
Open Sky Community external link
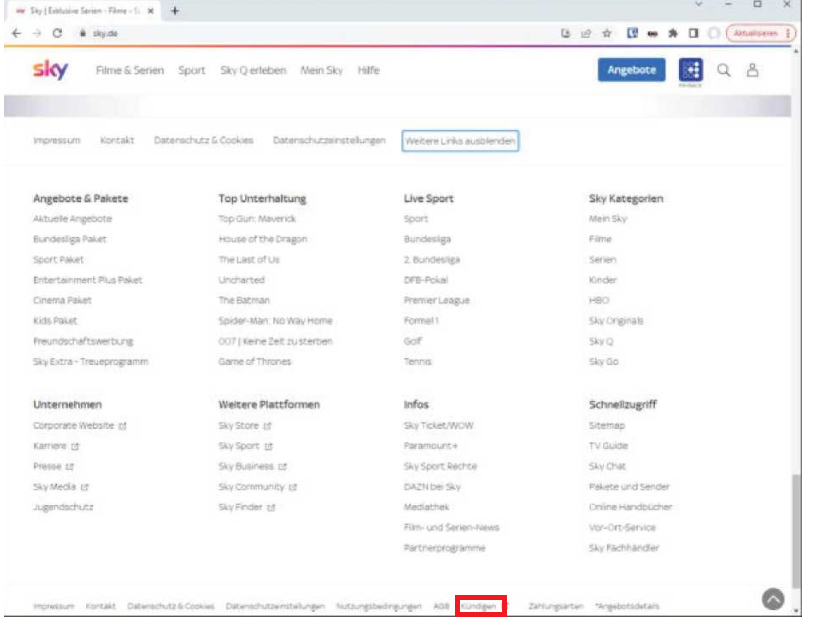click(x=258, y=487)
